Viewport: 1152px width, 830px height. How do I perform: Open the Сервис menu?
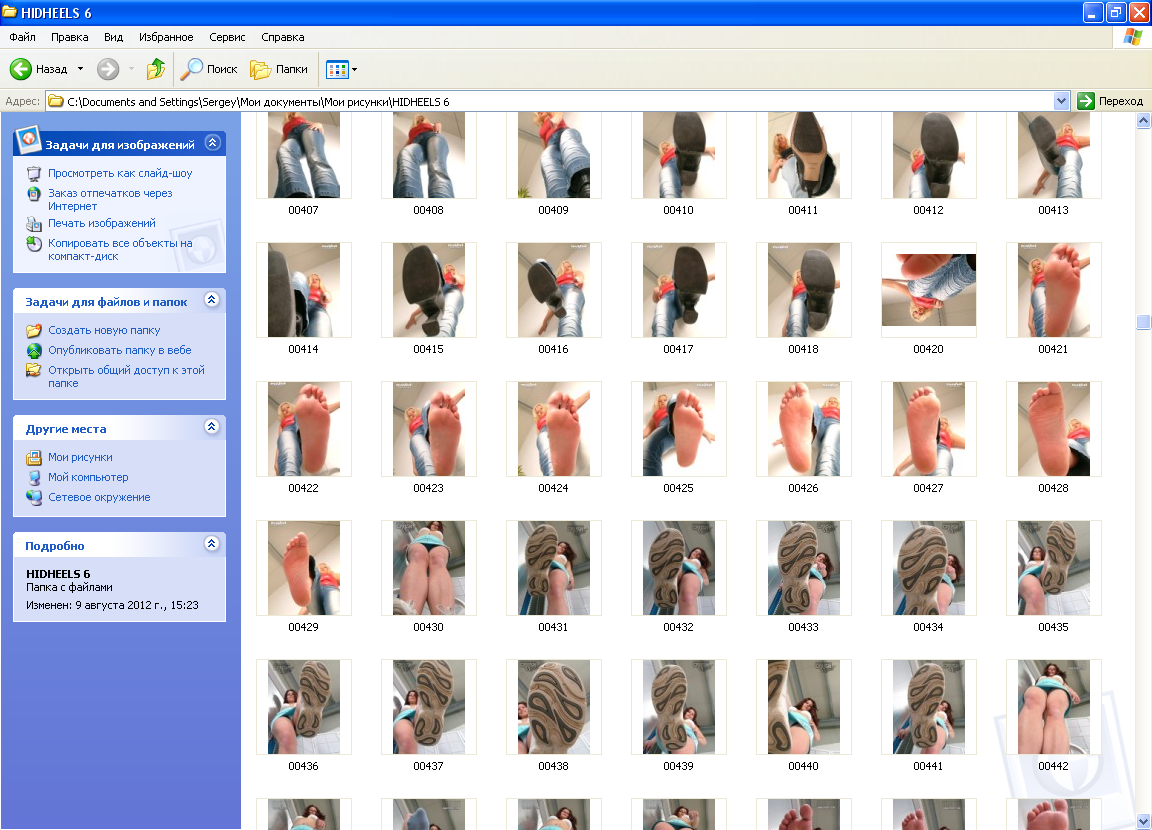coord(227,37)
